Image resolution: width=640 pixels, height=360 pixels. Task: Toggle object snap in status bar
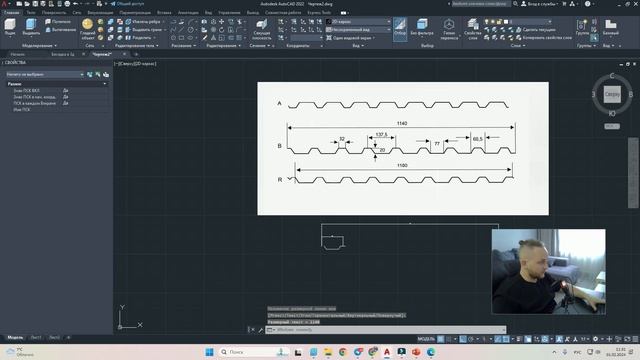pos(506,339)
